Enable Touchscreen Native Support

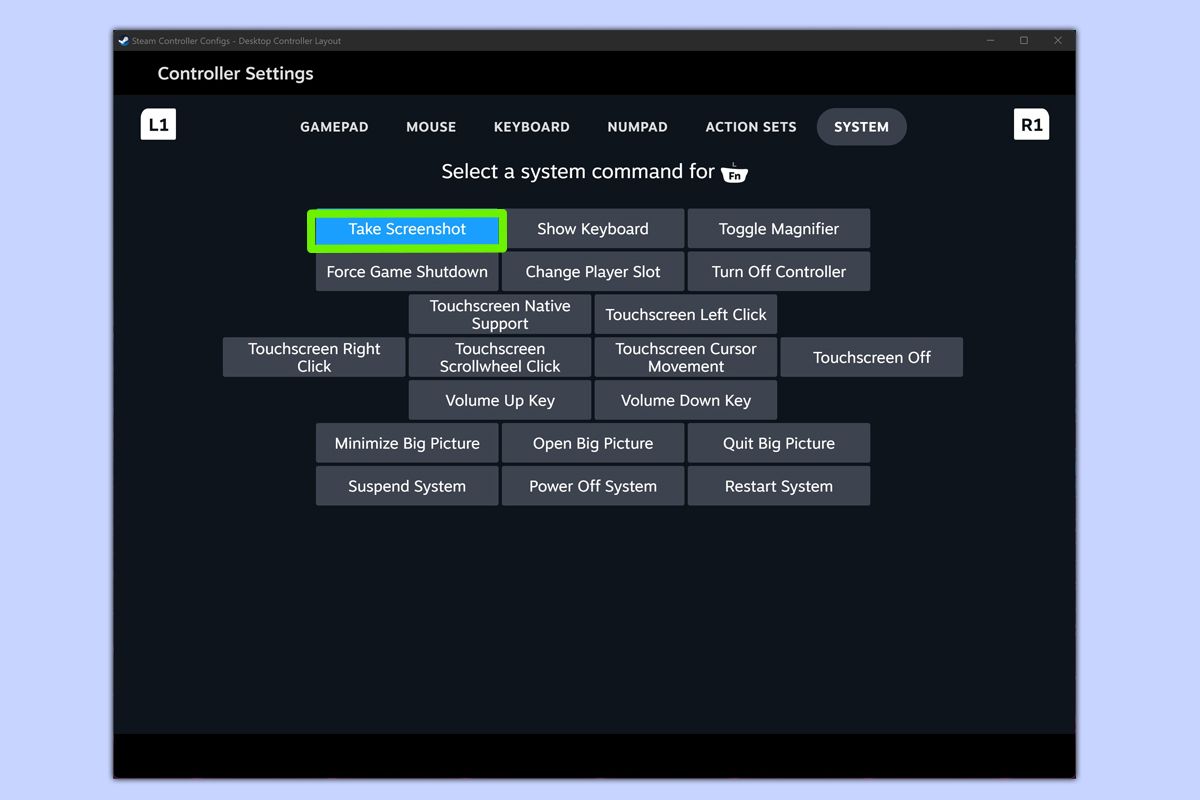pyautogui.click(x=499, y=314)
